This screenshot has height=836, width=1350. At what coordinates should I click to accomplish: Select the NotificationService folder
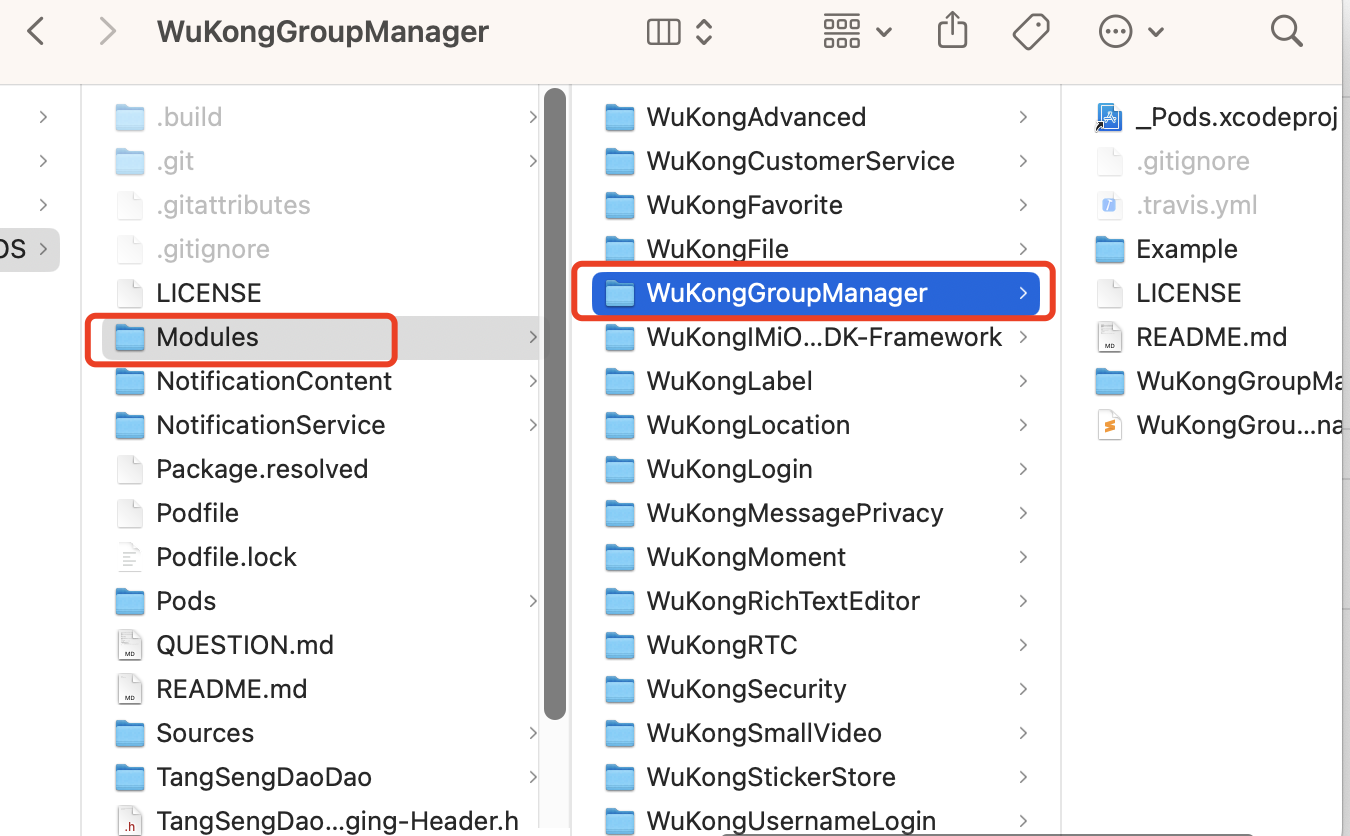coord(270,425)
